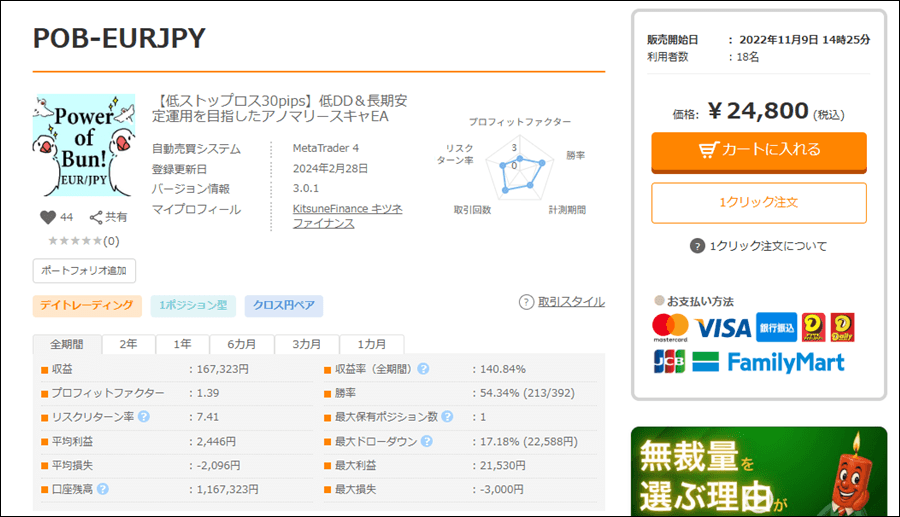The image size is (900, 517).
Task: Click help icon next to 最大ドローダウン
Action: (x=427, y=441)
